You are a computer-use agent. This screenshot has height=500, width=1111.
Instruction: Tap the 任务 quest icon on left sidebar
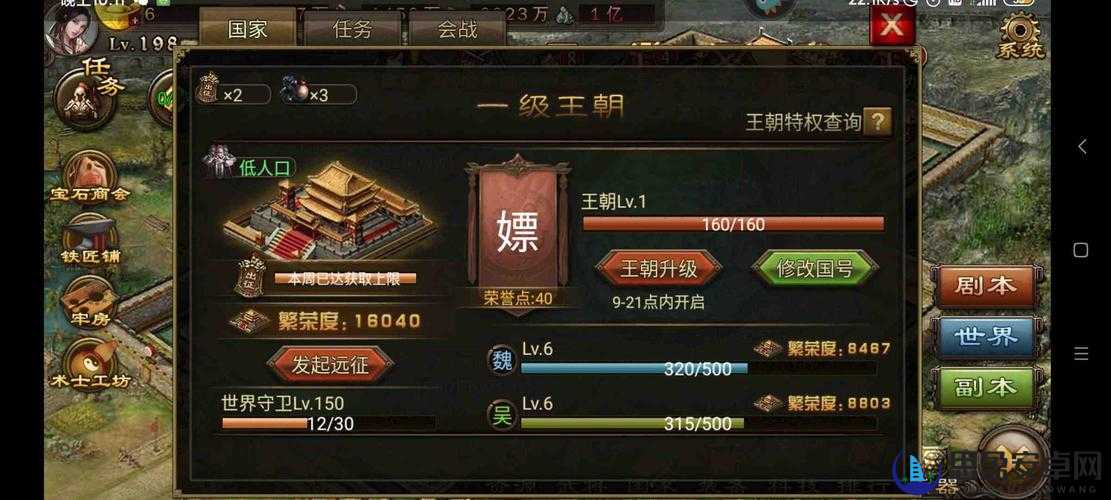(88, 96)
